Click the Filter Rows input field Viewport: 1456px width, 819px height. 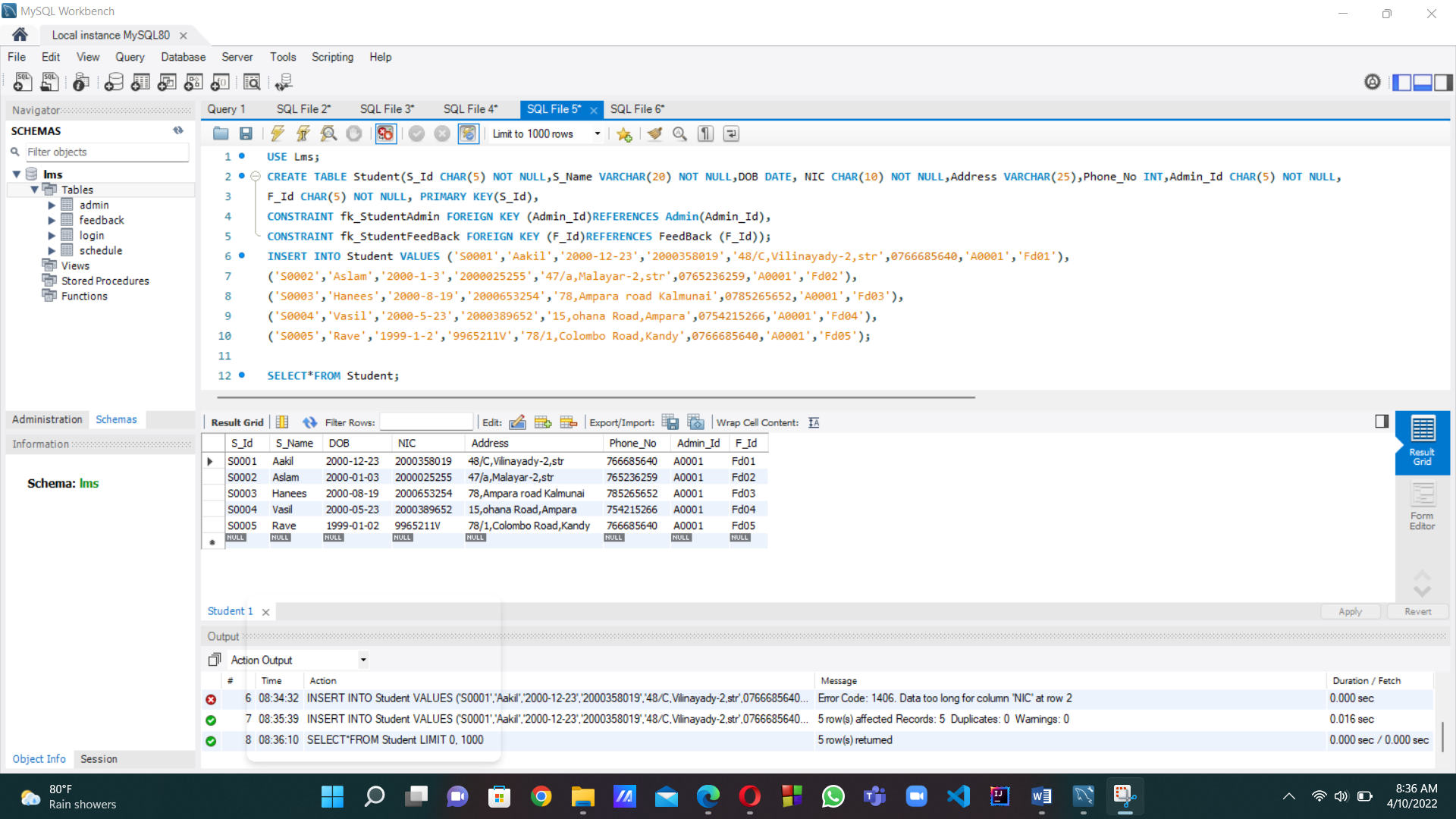426,422
